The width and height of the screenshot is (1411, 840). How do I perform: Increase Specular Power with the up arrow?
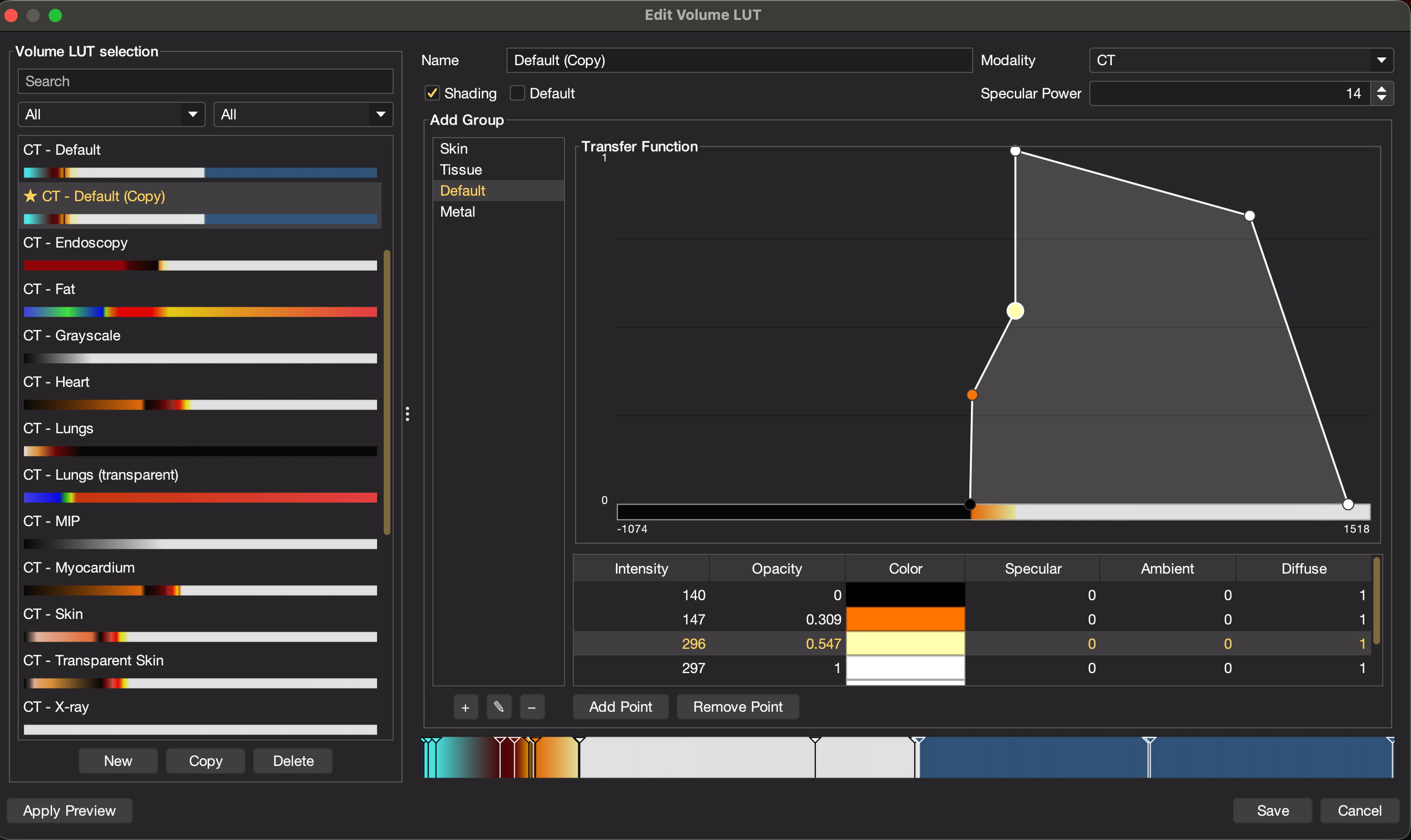coord(1382,88)
